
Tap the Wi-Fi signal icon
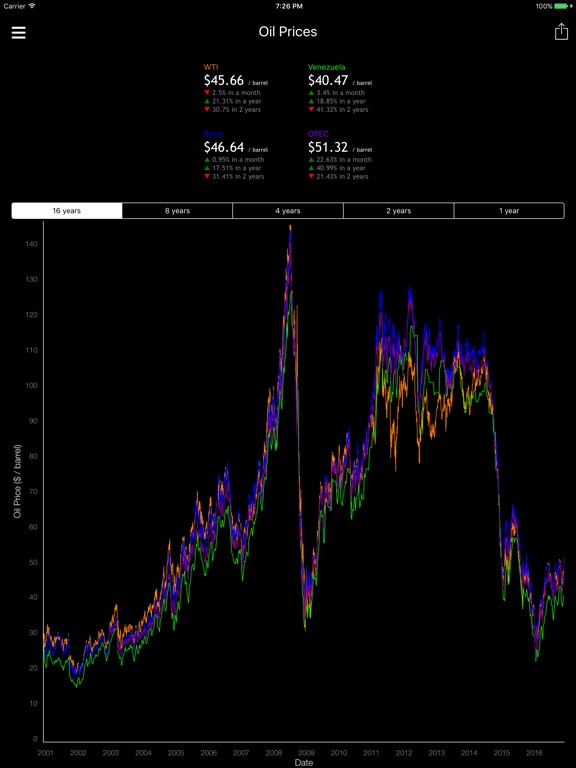pyautogui.click(x=32, y=6)
